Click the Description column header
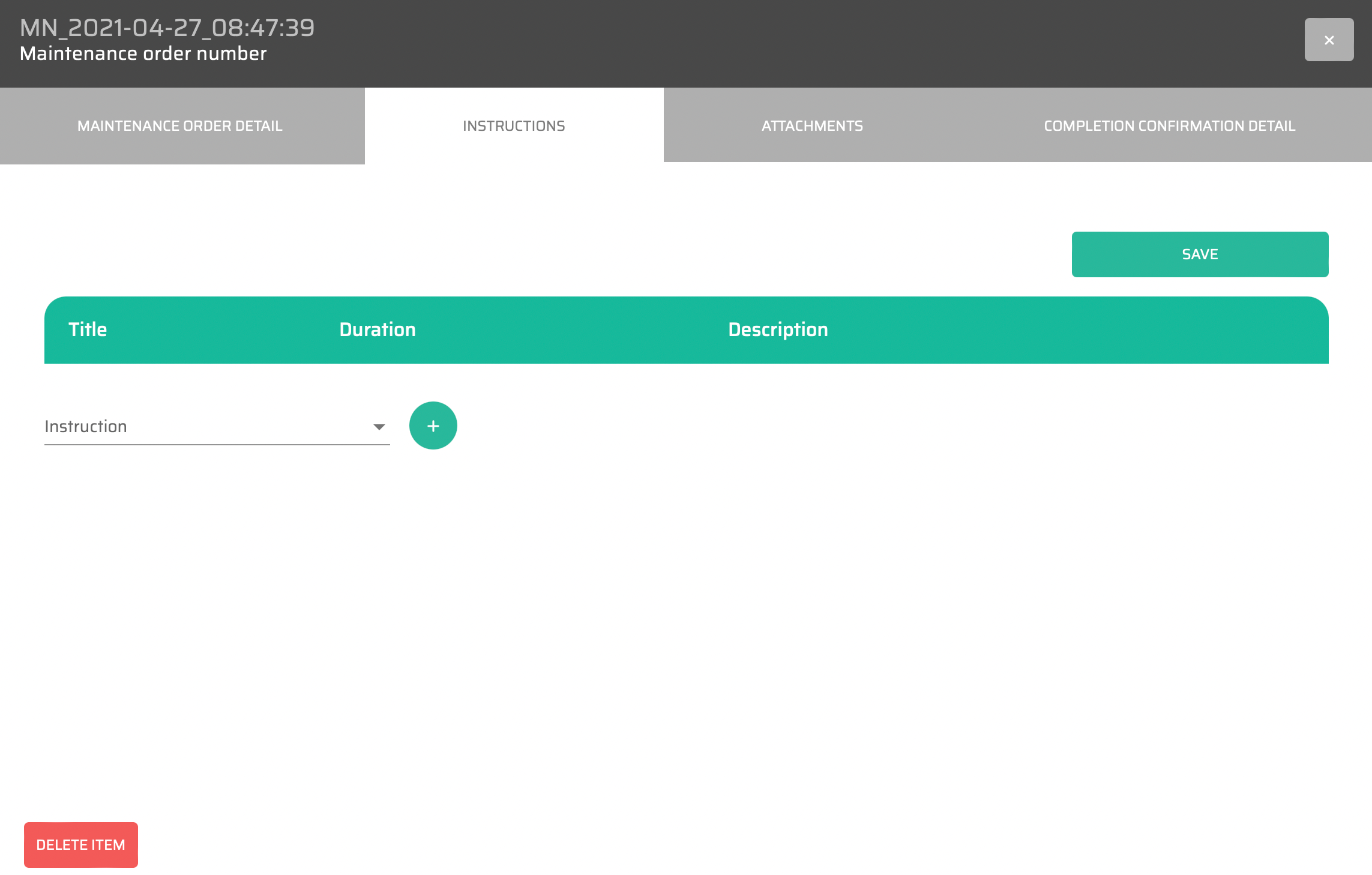 click(x=778, y=329)
